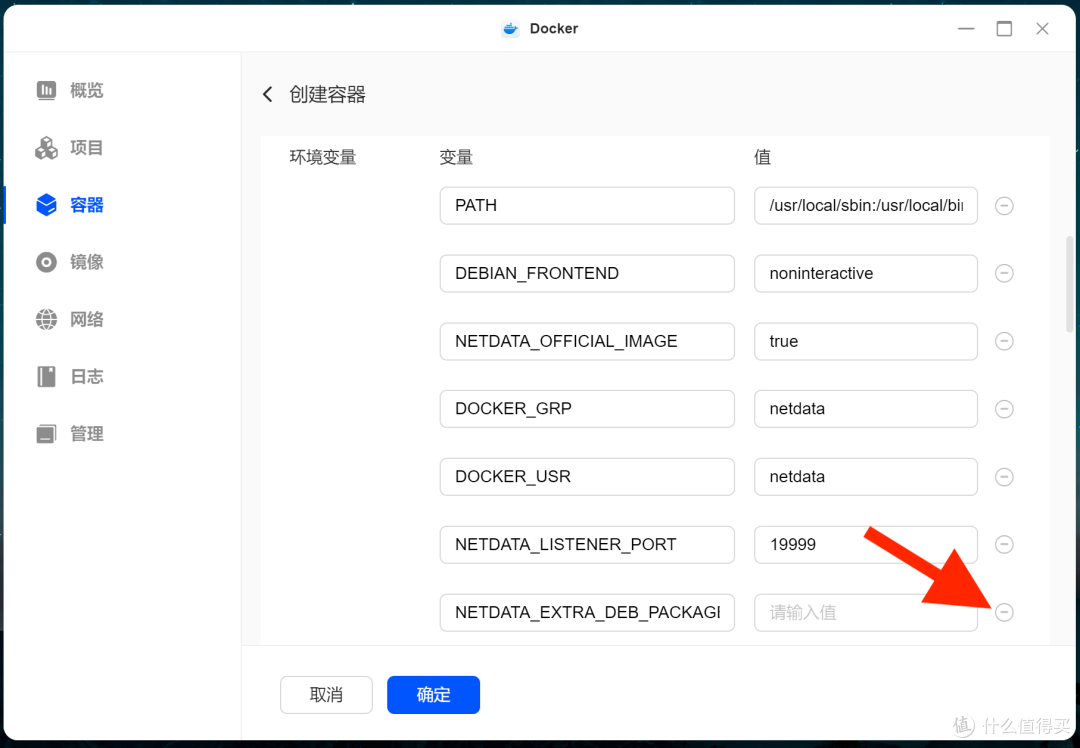Maximize the Docker window
Viewport: 1080px width, 748px height.
pos(1004,28)
